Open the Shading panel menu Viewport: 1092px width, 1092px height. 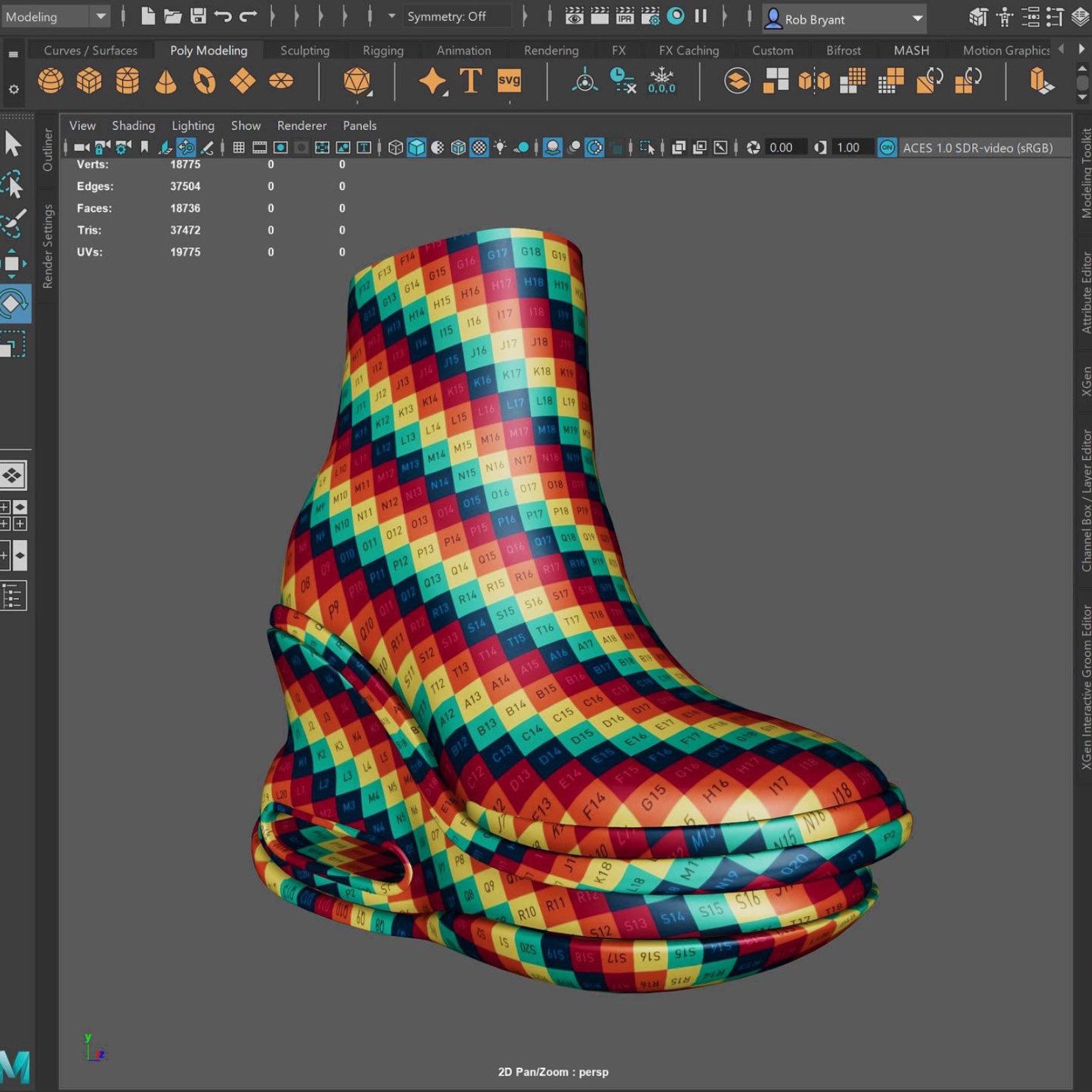(133, 126)
